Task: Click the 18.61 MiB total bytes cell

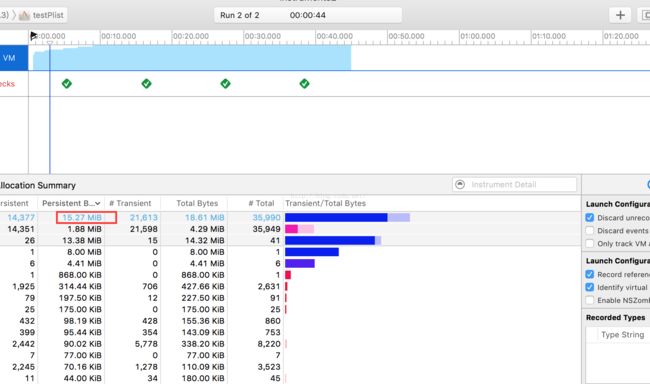Action: [204, 217]
